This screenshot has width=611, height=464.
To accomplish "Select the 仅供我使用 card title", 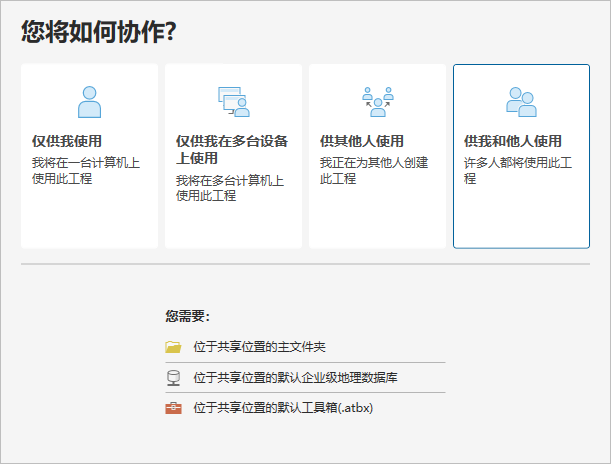I will click(x=67, y=141).
